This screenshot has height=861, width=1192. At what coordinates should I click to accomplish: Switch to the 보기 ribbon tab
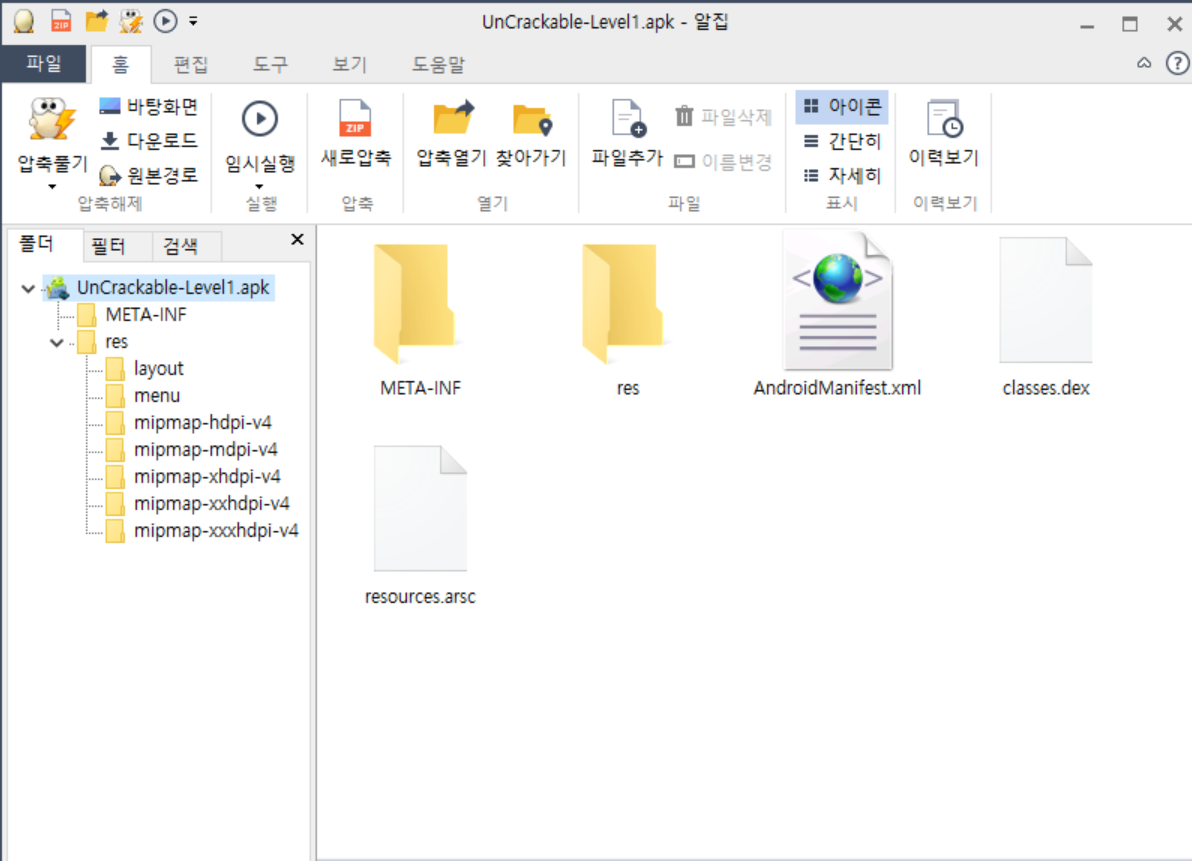click(350, 65)
